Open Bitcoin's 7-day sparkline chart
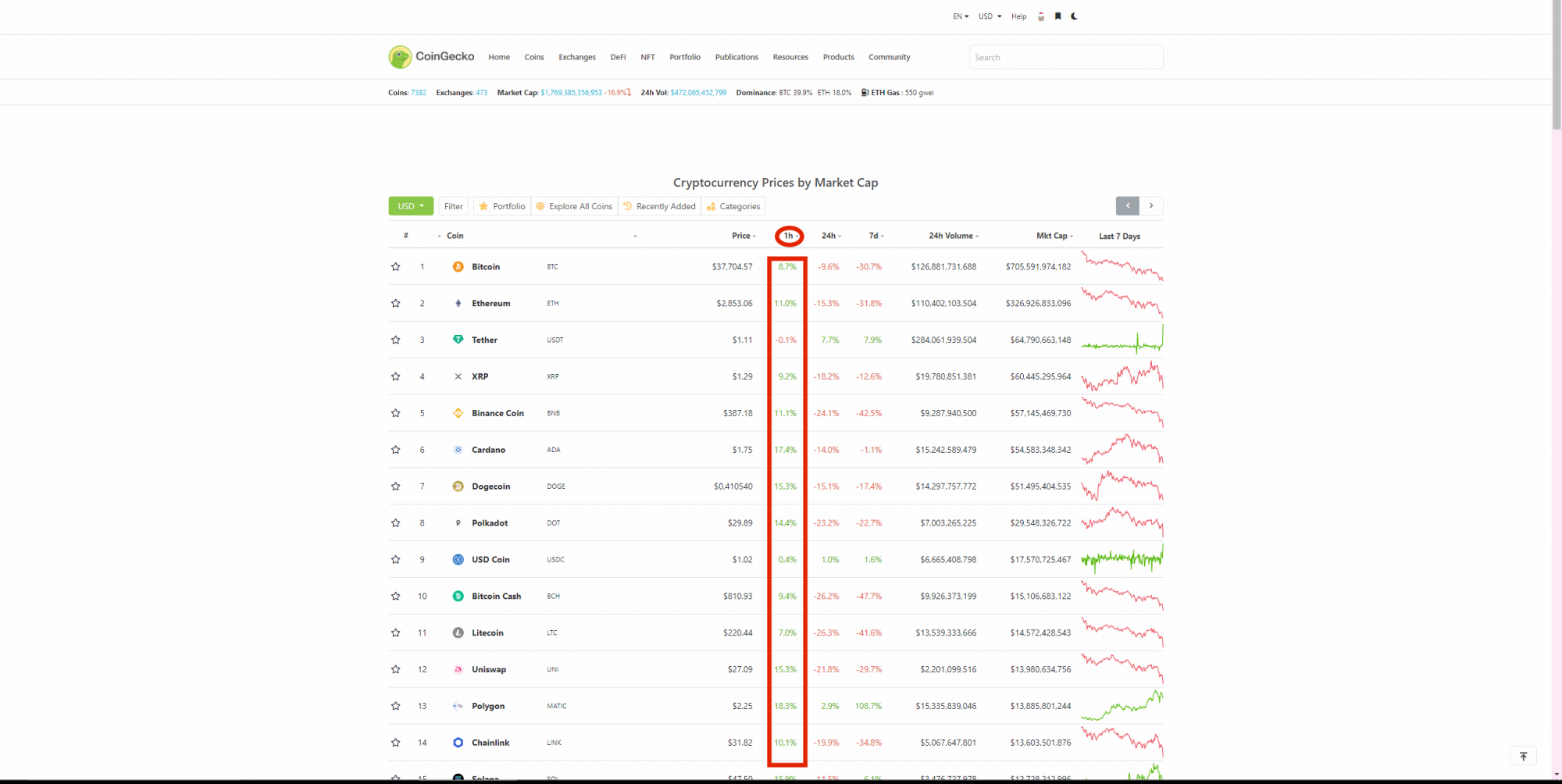 (x=1122, y=266)
